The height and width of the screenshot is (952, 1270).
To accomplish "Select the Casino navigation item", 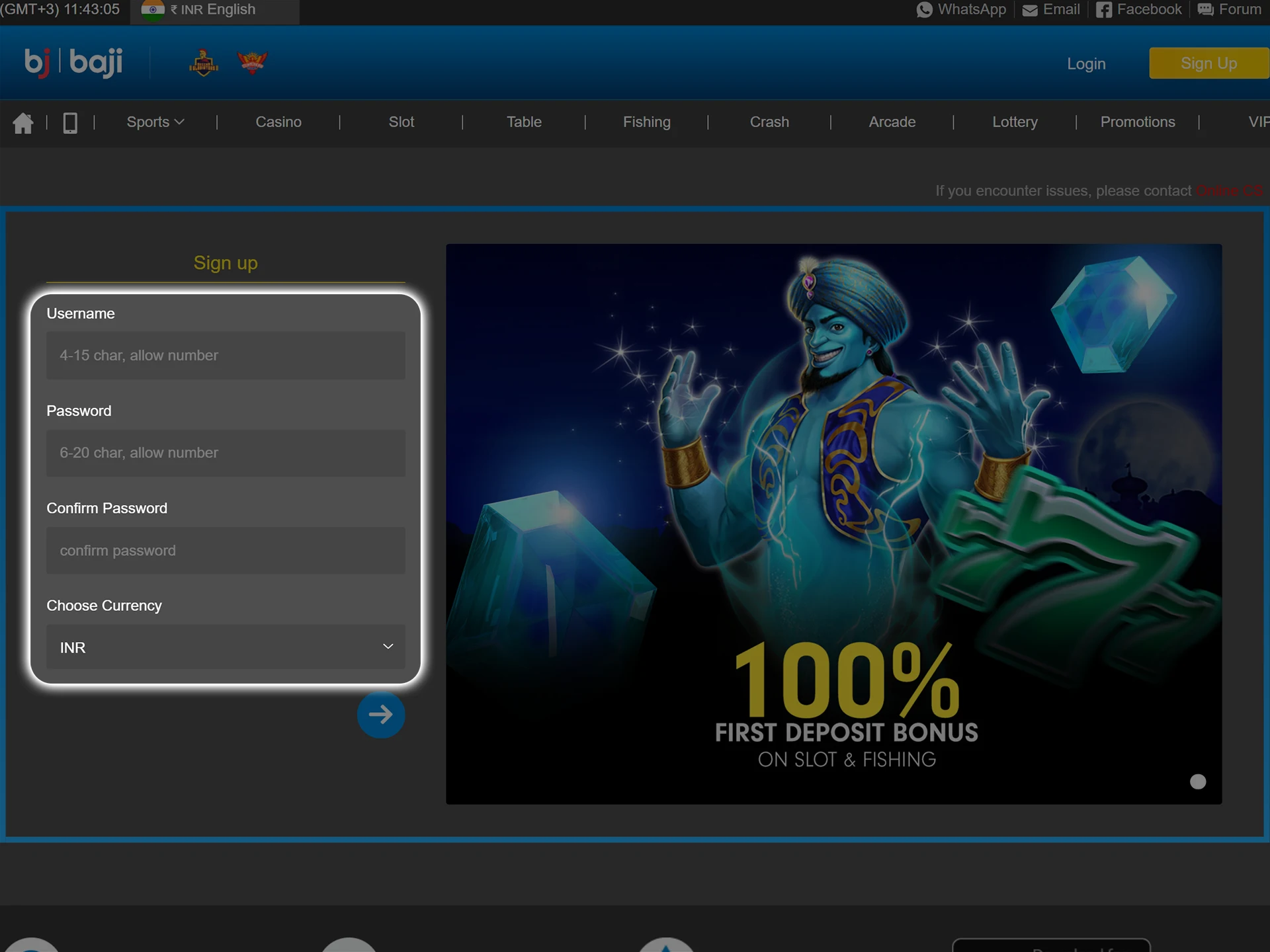I will click(x=278, y=121).
